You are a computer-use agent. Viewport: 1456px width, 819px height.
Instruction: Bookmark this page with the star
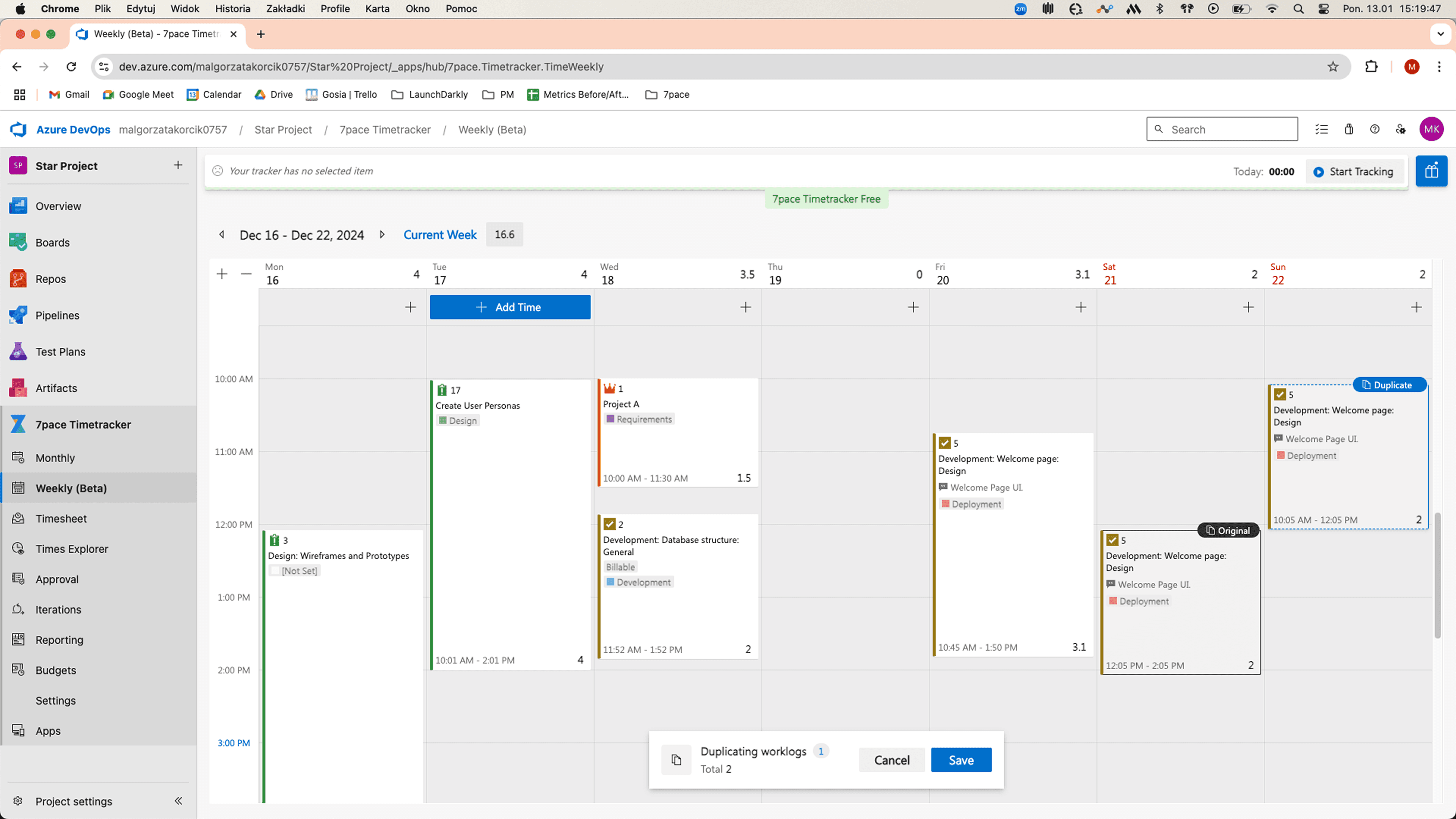[x=1333, y=67]
